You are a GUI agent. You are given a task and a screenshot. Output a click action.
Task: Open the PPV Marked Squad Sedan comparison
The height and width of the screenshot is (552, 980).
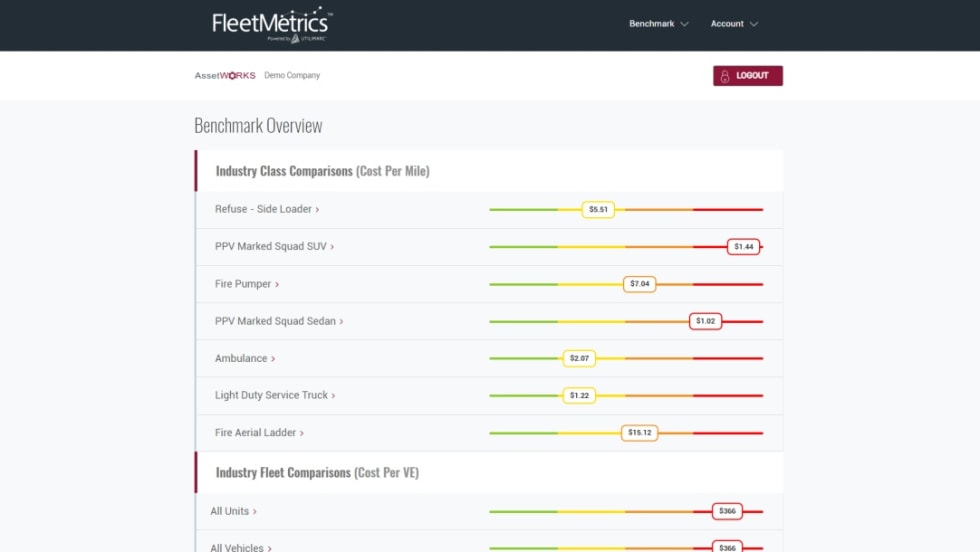coord(275,322)
